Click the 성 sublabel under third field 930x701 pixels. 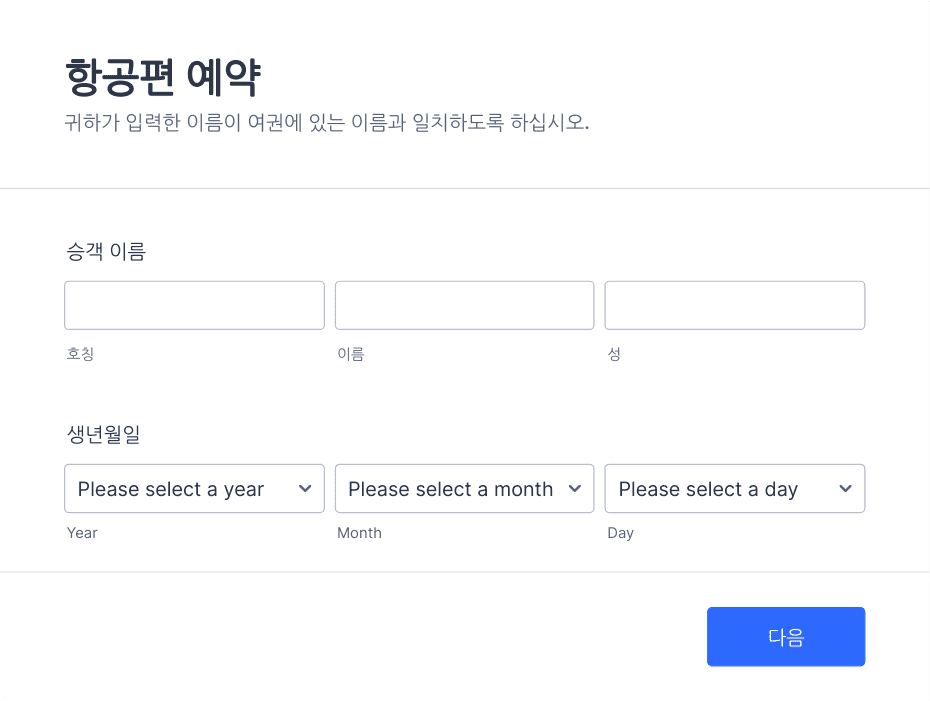pyautogui.click(x=614, y=354)
